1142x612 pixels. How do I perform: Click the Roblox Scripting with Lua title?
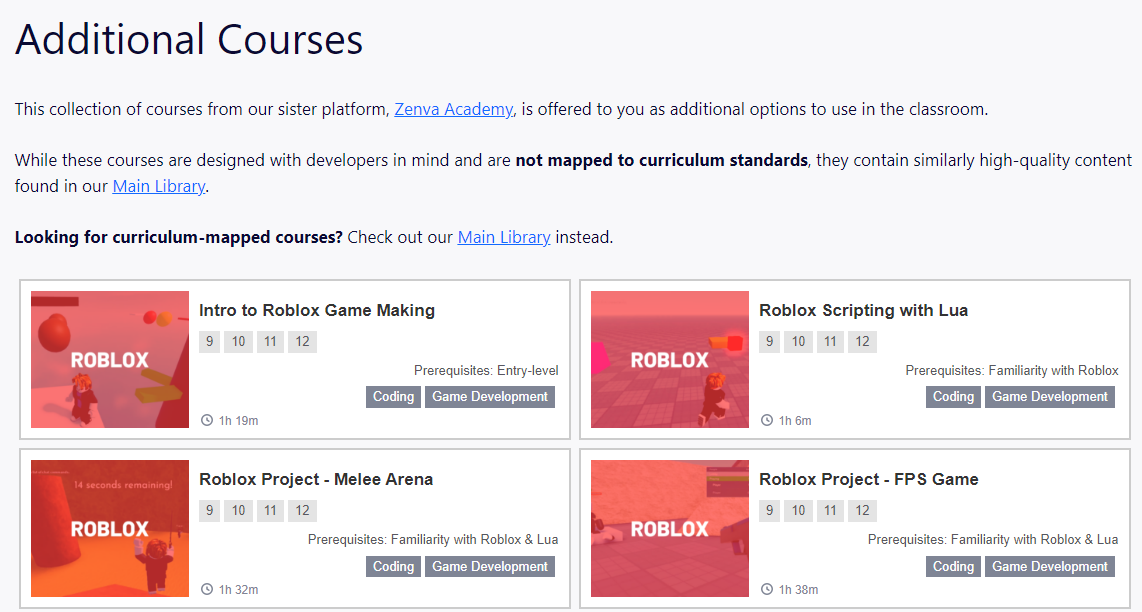[x=863, y=310]
